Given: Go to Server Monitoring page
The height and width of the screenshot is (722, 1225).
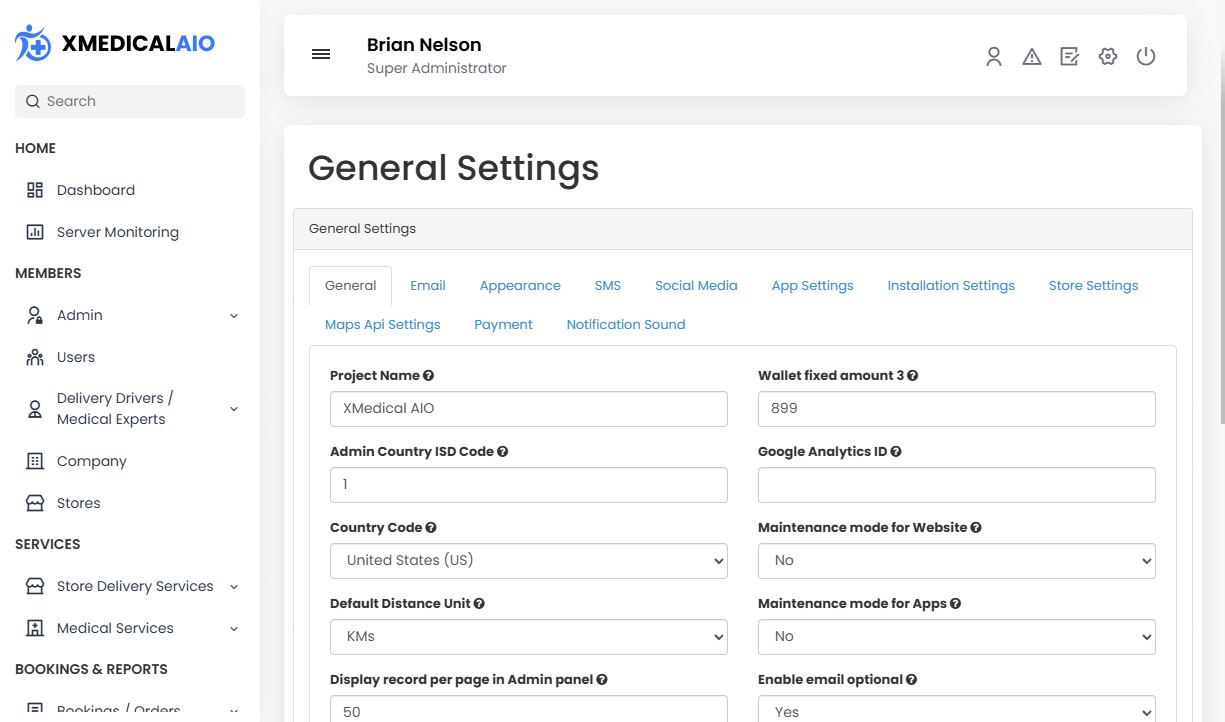Looking at the screenshot, I should pos(117,232).
